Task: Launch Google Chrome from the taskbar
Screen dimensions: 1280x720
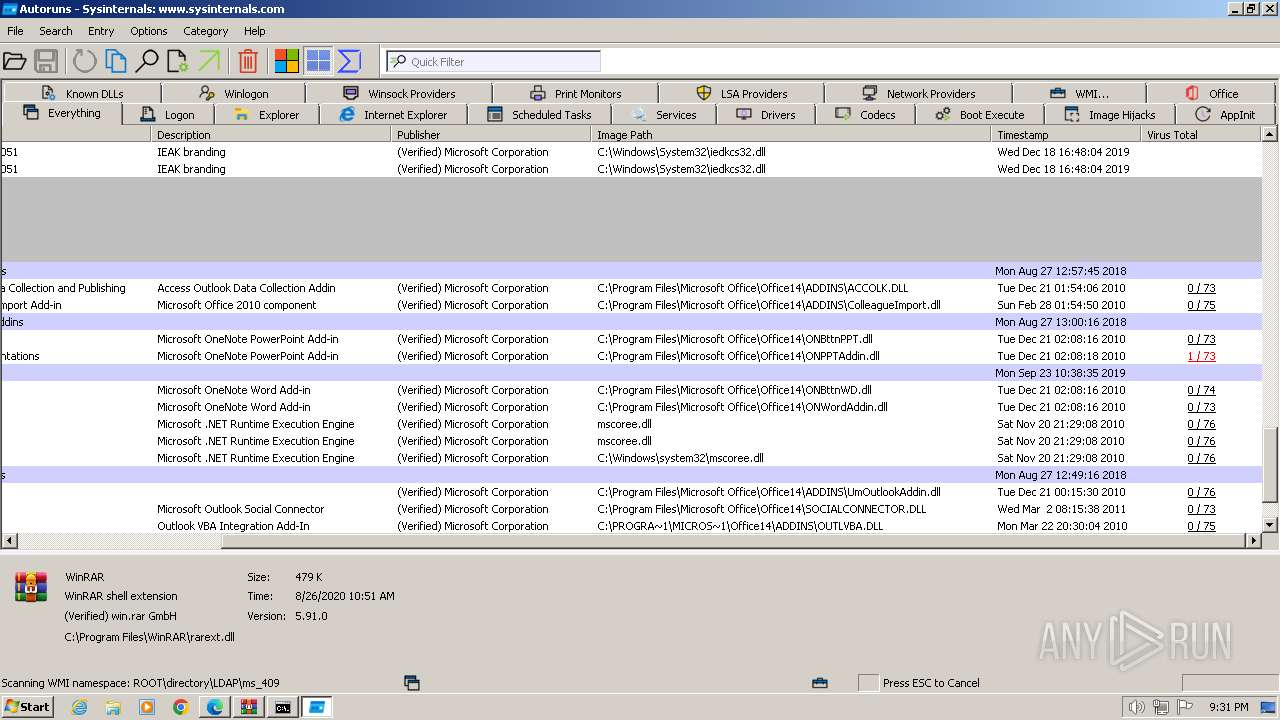Action: [x=181, y=707]
